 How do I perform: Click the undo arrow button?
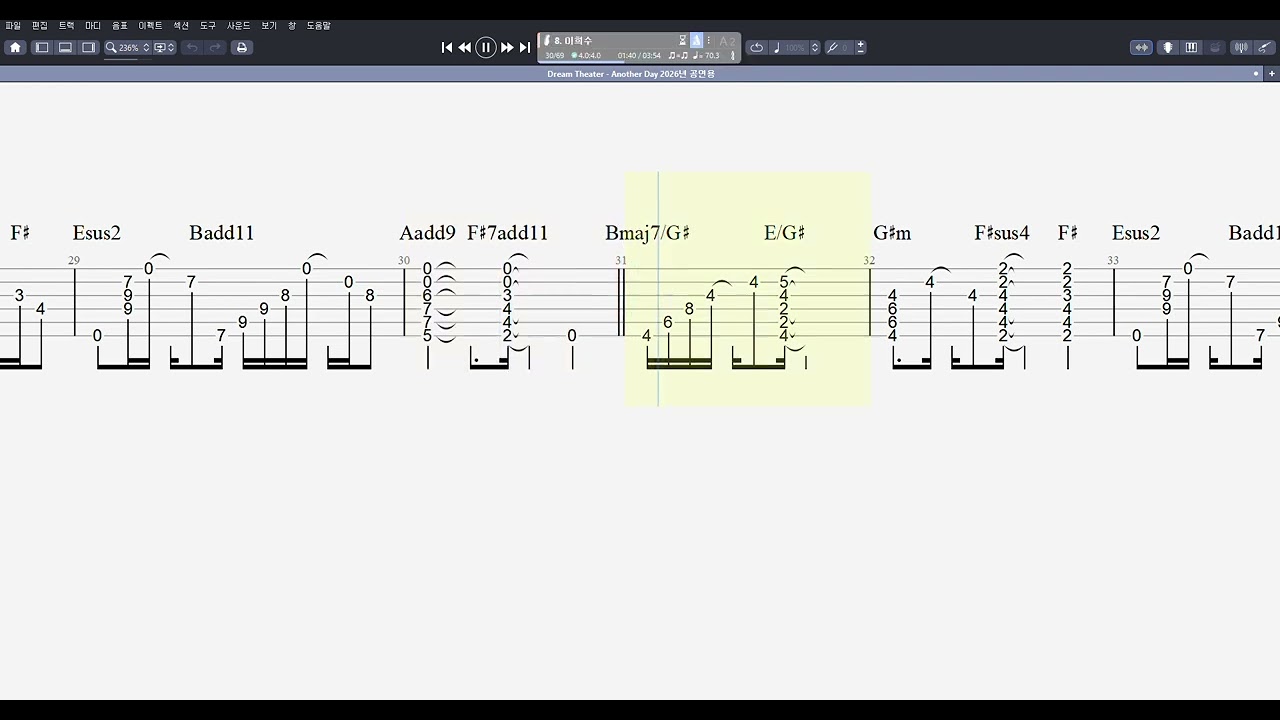[x=192, y=47]
